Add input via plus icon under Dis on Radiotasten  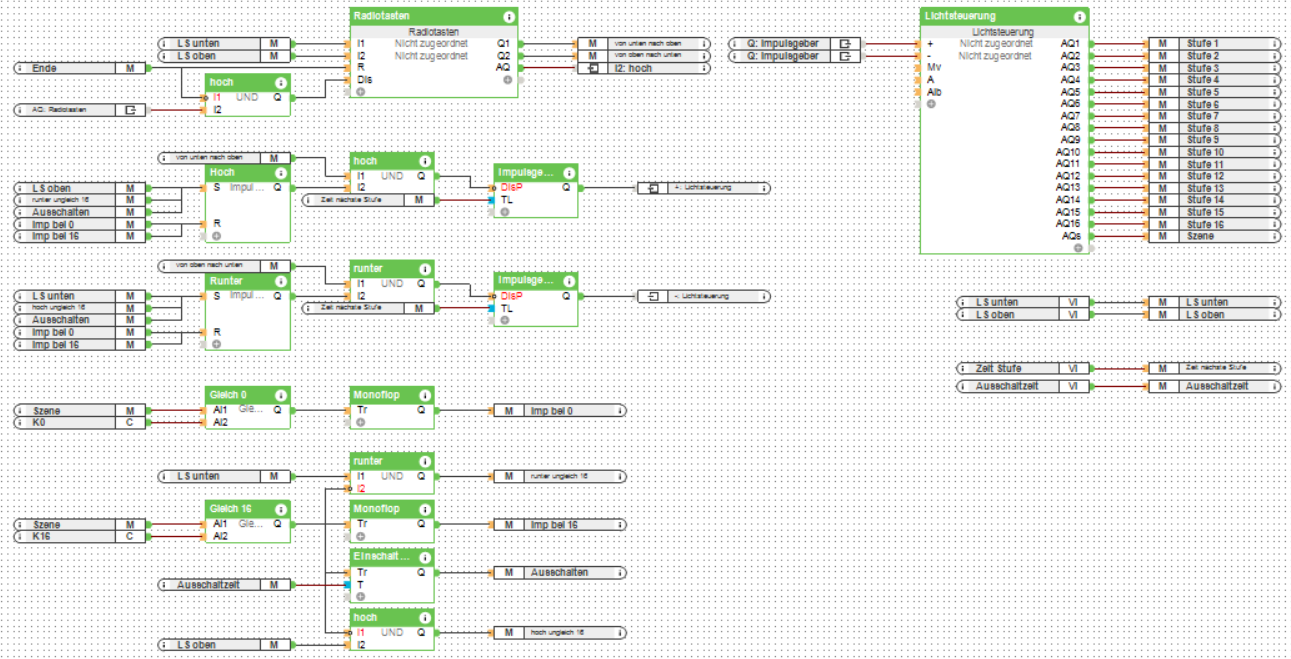coord(361,91)
